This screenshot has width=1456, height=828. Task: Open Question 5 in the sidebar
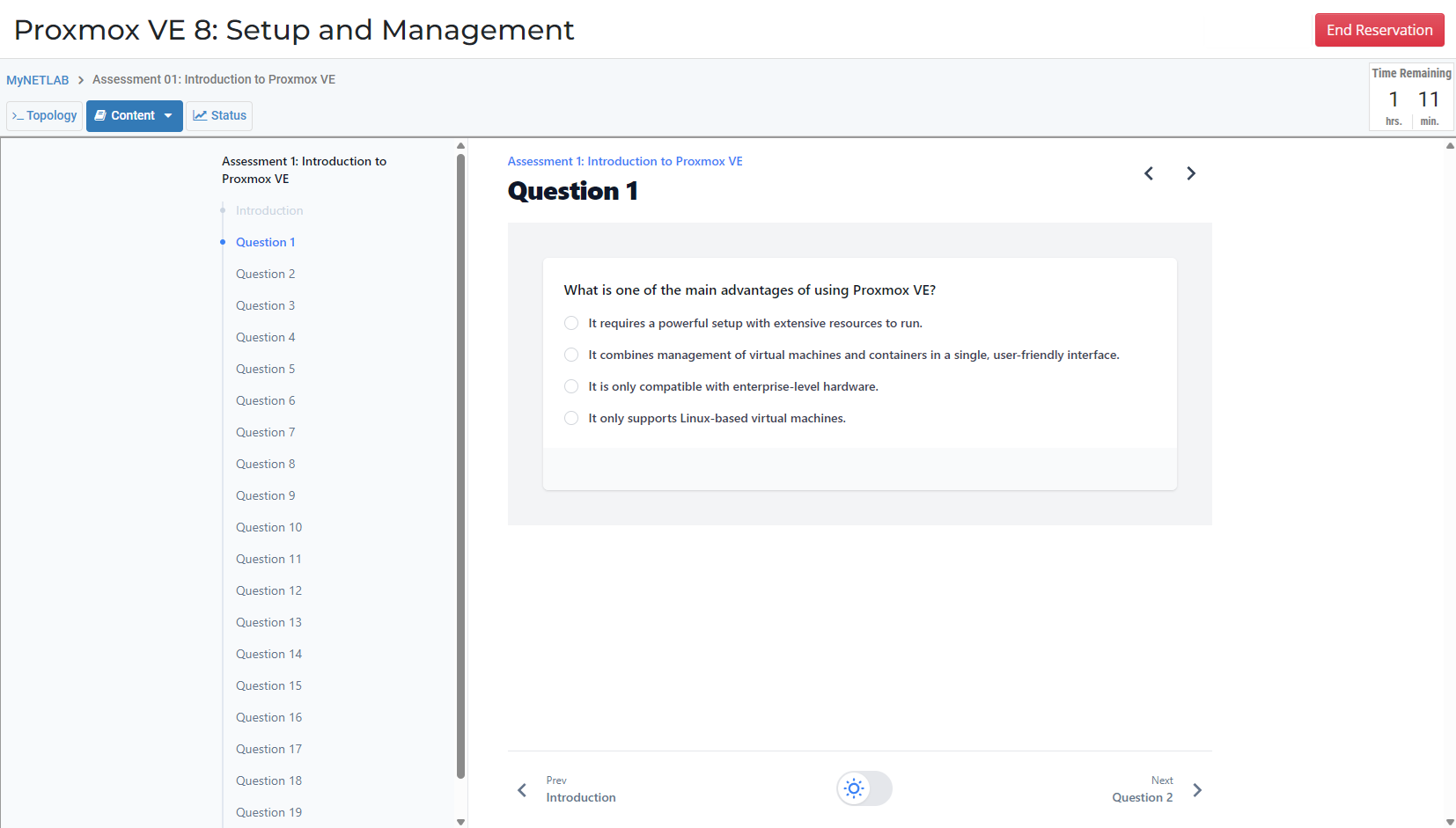(265, 369)
